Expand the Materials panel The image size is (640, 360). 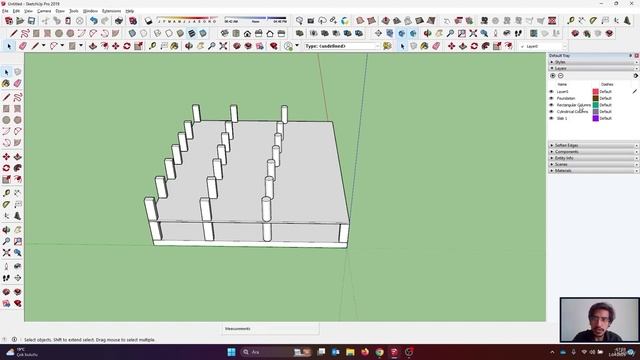pos(593,171)
